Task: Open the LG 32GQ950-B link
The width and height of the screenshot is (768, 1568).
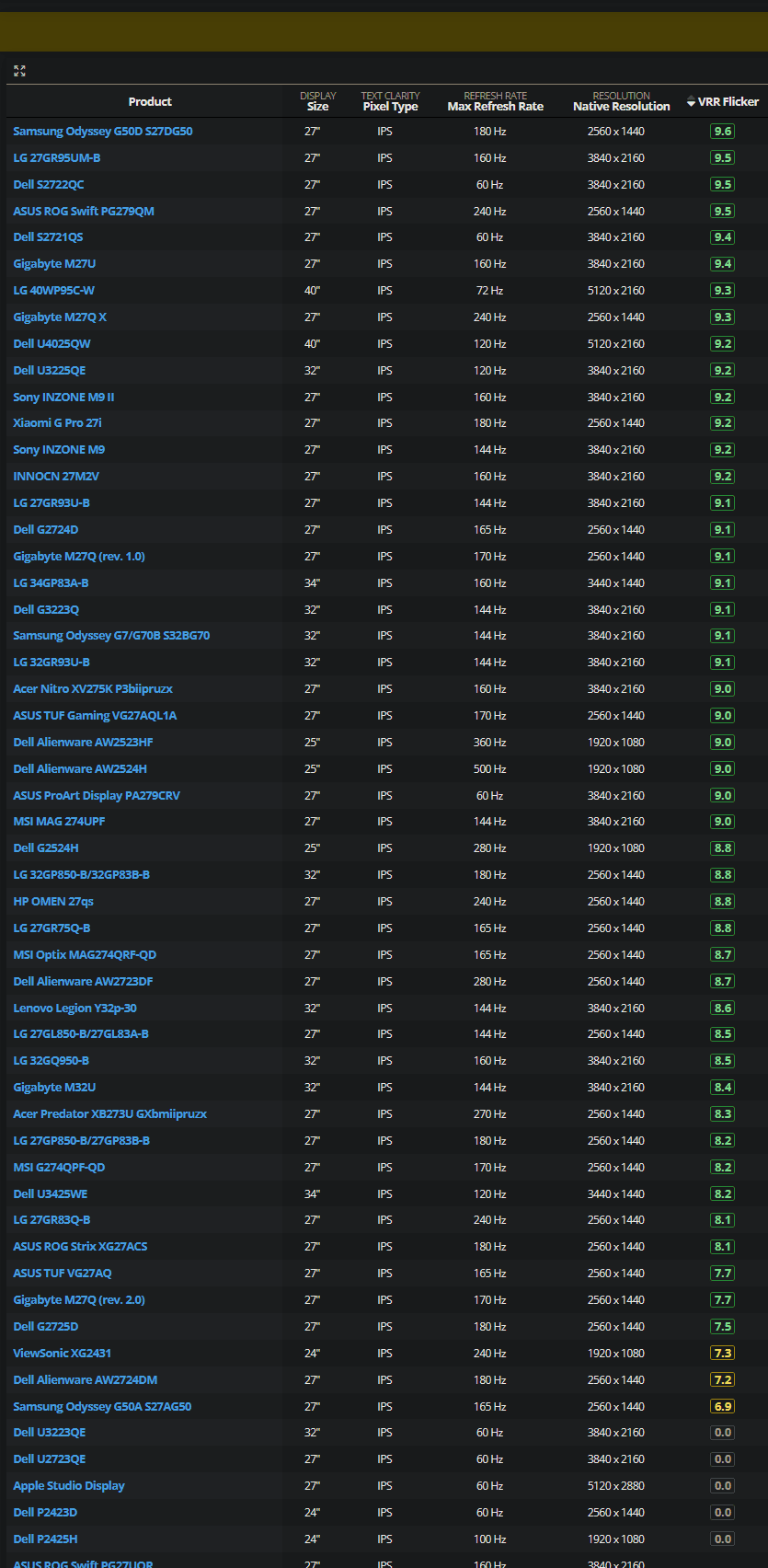Action: click(x=51, y=1061)
